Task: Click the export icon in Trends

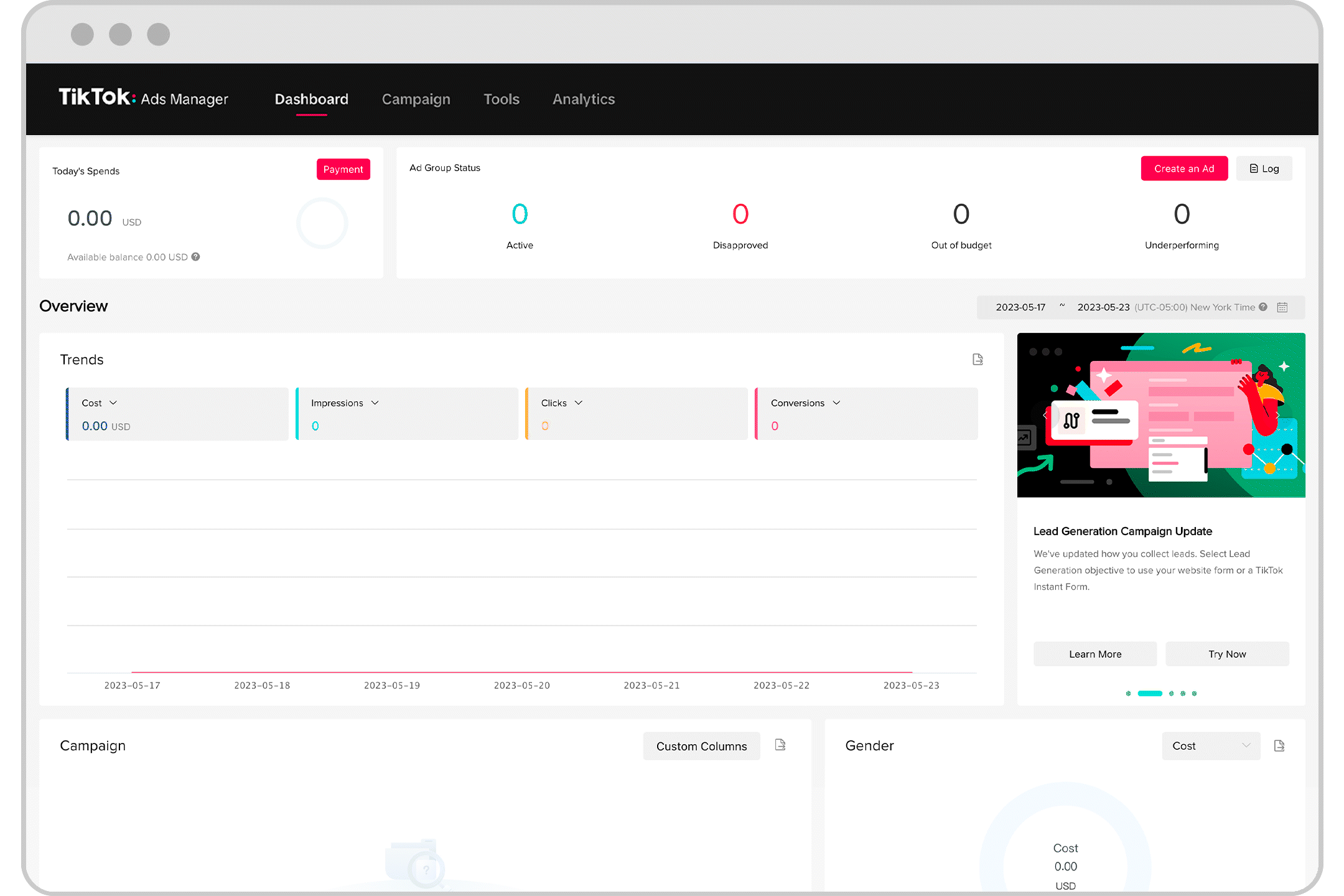Action: pos(978,359)
